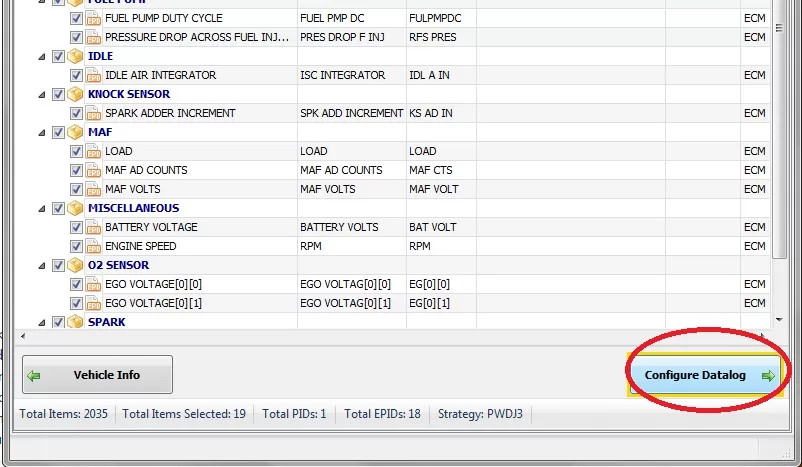Collapse the SPARK group
Image resolution: width=802 pixels, height=467 pixels.
[42, 323]
